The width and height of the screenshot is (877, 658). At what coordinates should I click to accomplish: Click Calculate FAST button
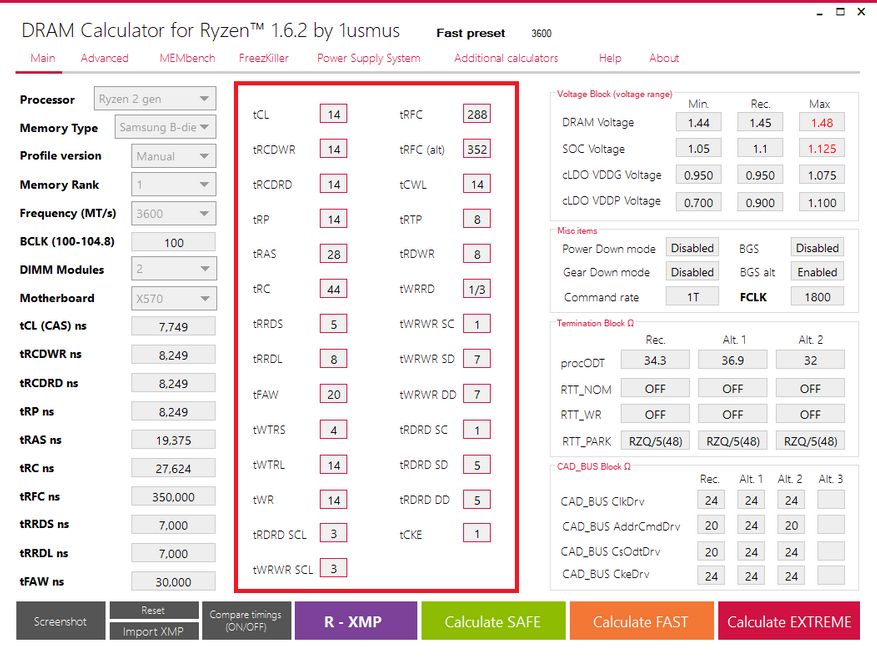coord(641,621)
